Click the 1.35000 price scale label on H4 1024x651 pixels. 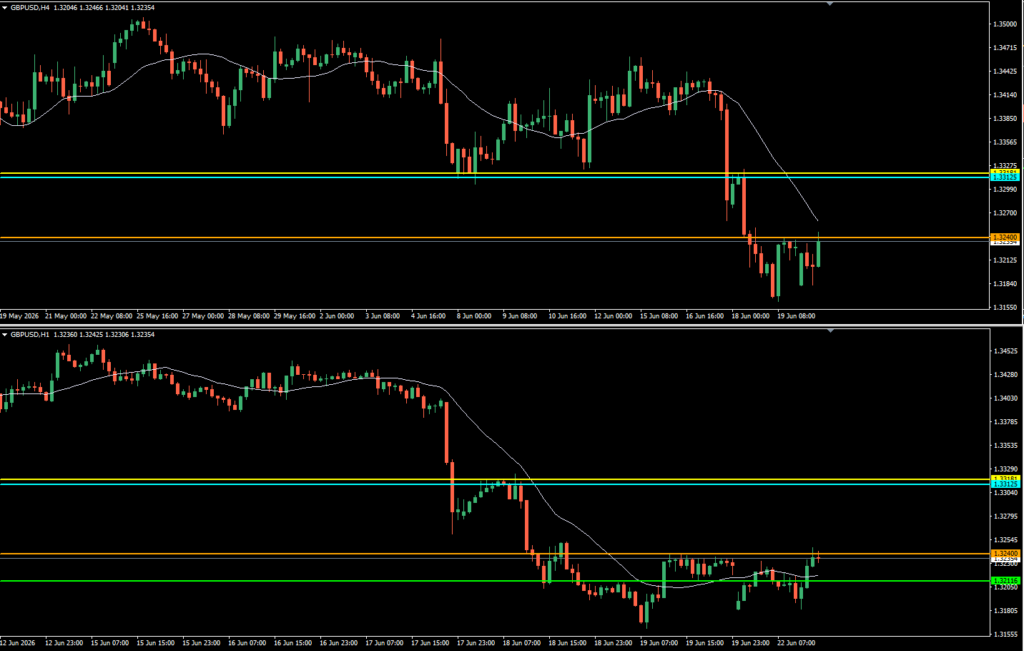pyautogui.click(x=1006, y=24)
